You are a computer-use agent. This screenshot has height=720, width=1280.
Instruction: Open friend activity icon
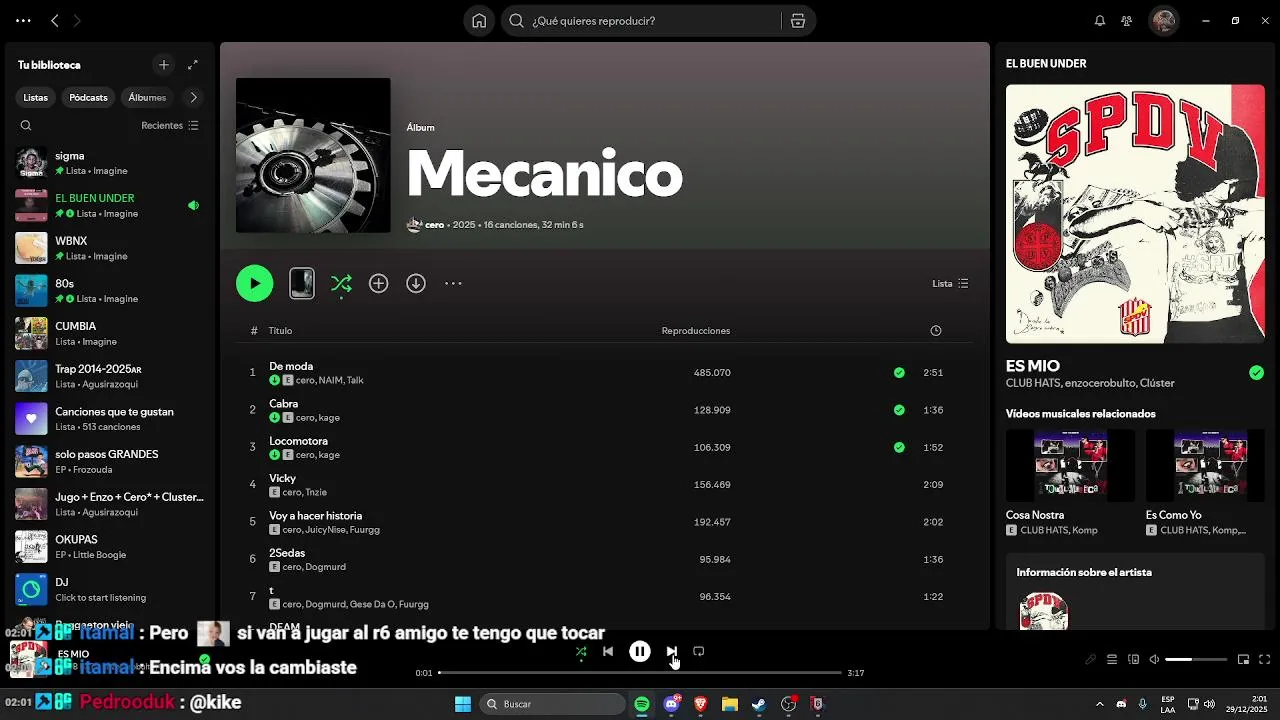pos(1127,21)
